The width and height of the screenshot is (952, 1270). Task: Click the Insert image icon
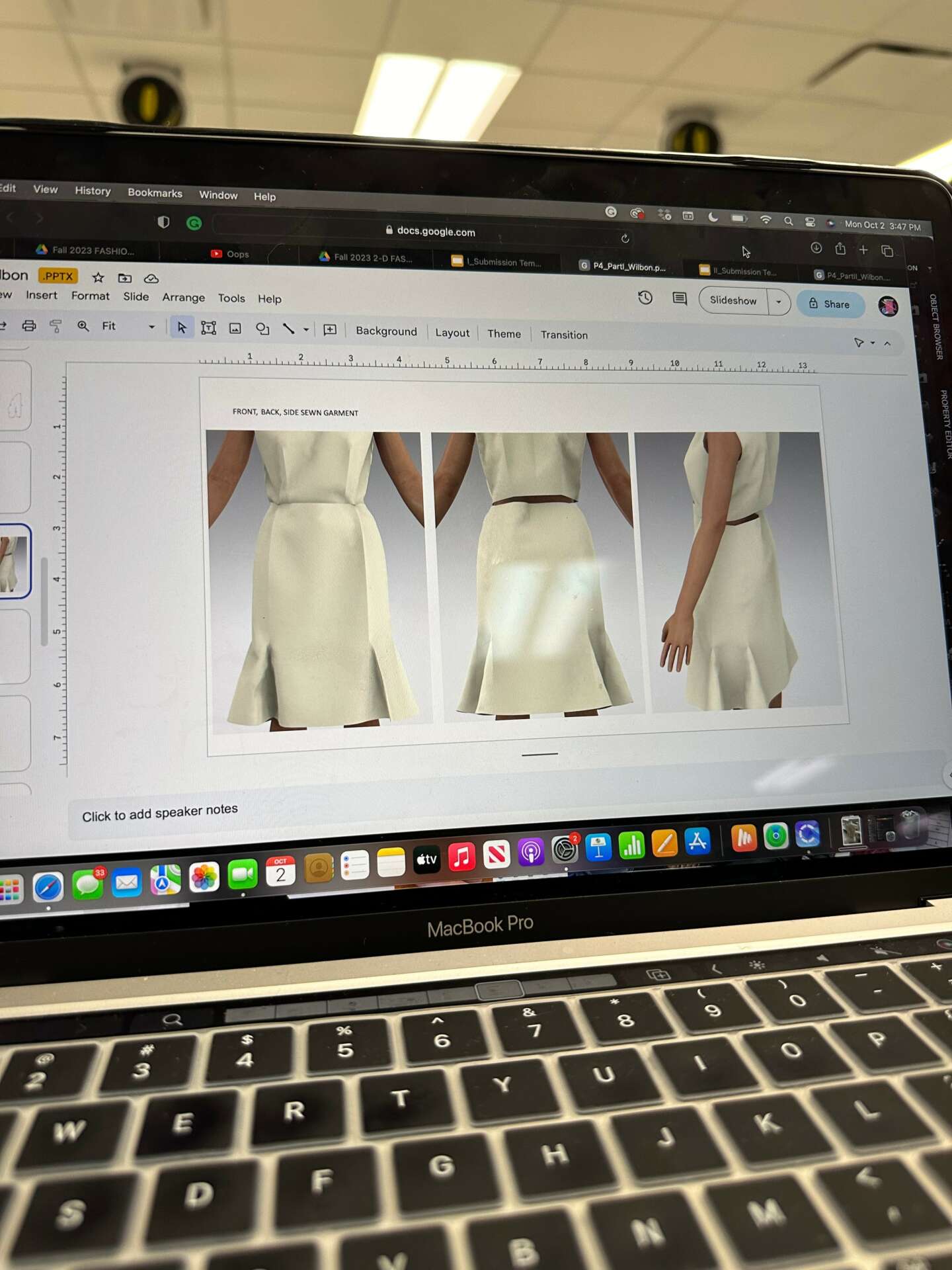click(235, 329)
